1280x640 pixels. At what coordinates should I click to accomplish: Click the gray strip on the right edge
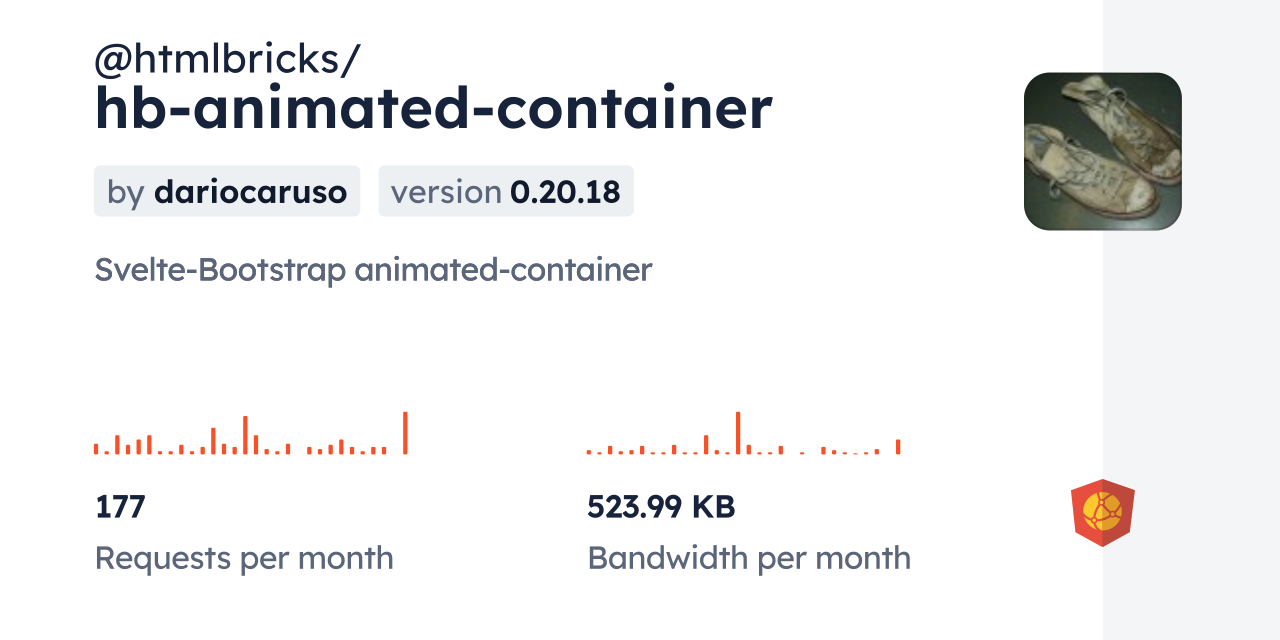coord(1191,320)
